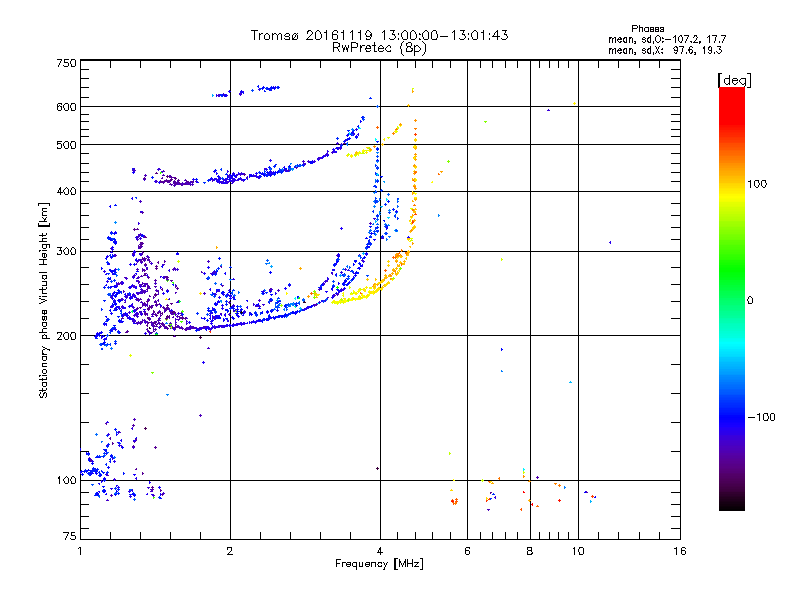Click the y-axis tick label "600"
Viewport: 800px width, 600px height.
[66, 107]
